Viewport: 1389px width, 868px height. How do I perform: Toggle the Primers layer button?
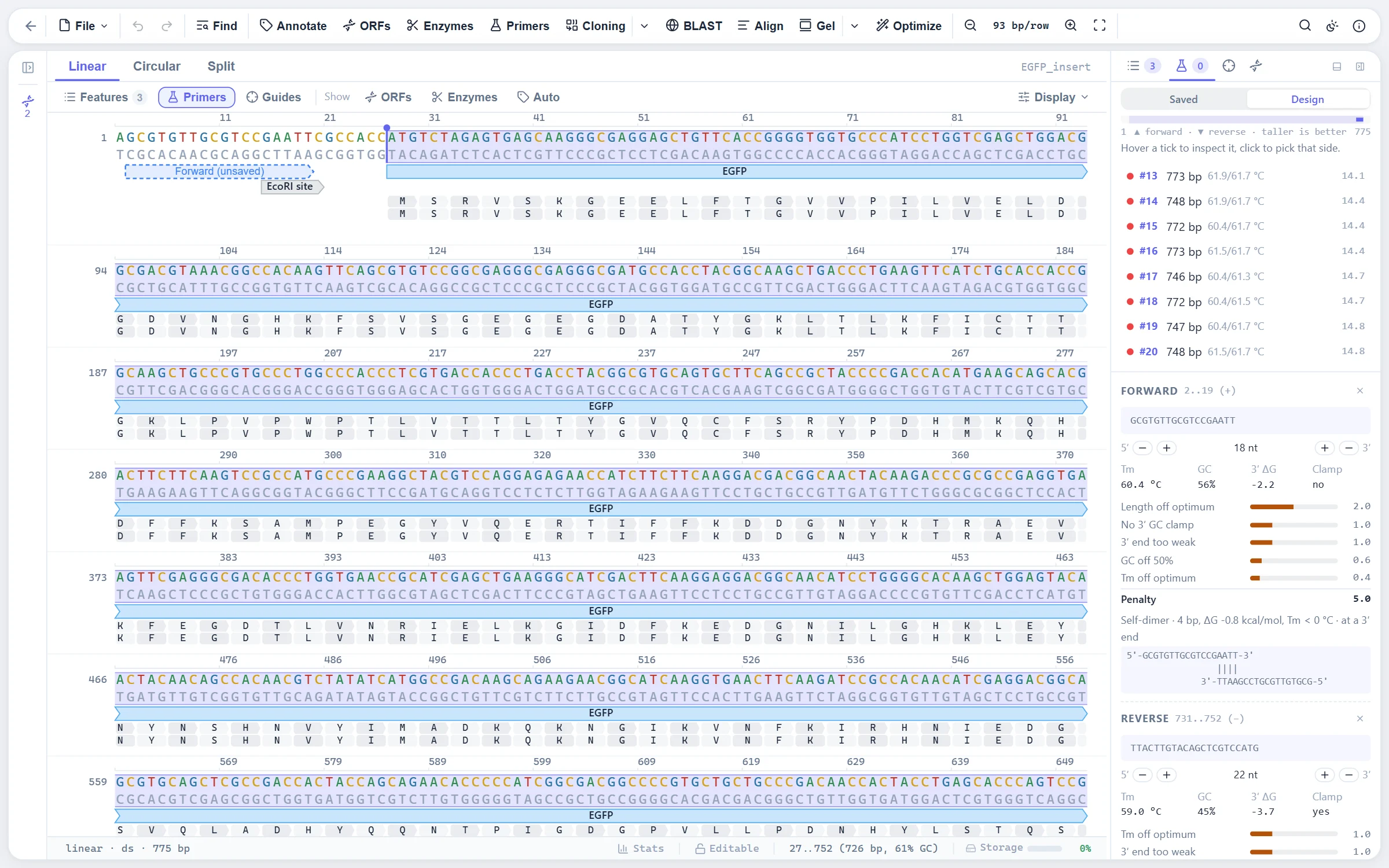[x=197, y=97]
